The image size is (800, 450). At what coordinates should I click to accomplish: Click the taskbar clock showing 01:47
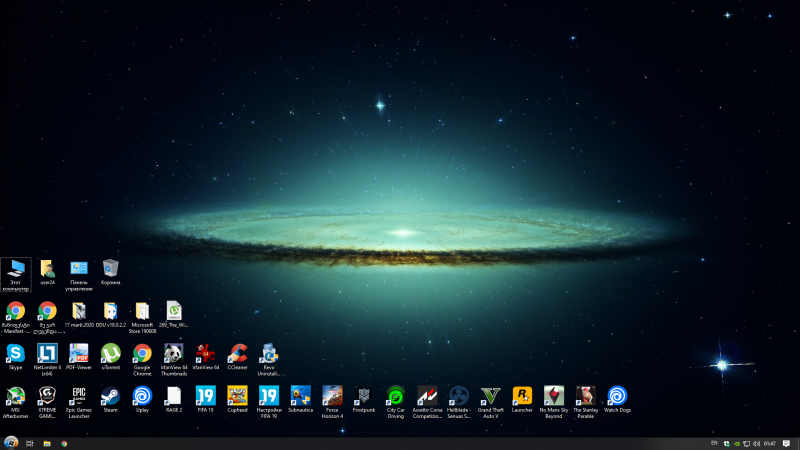tap(769, 442)
